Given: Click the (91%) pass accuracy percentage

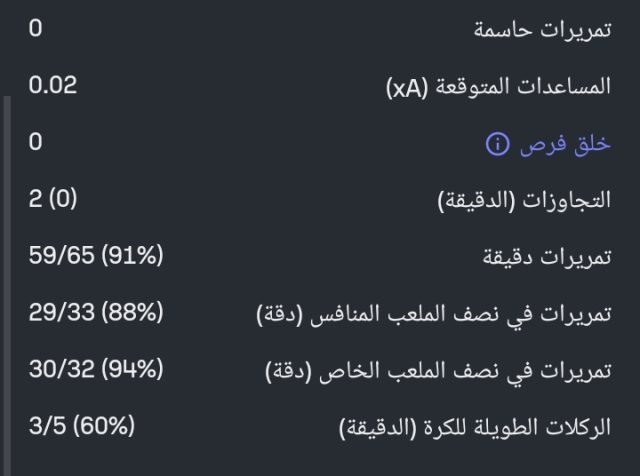Looking at the screenshot, I should [133, 257].
